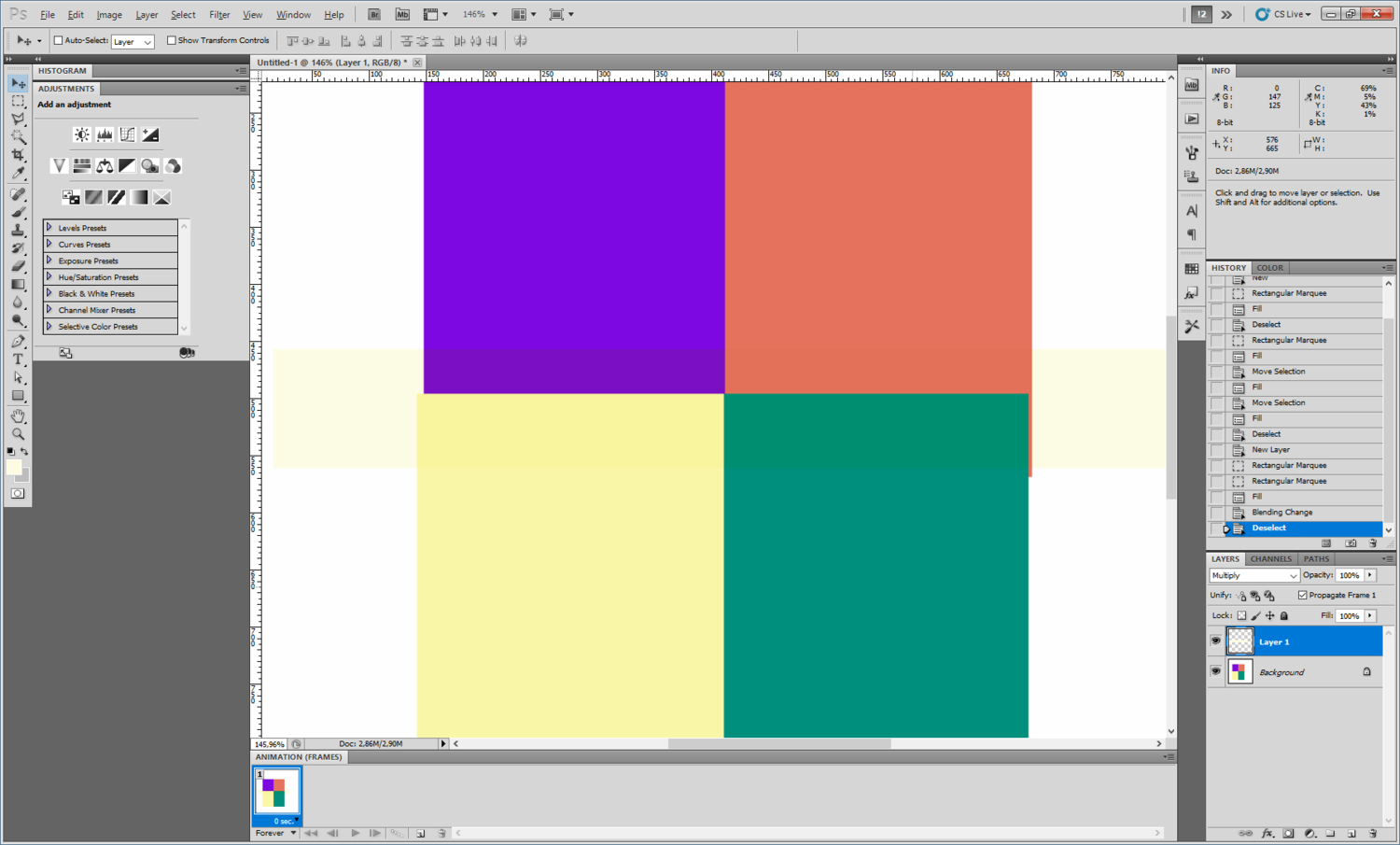Screen dimensions: 1400x845
Task: Open the Character panel from the dock
Action: pos(1192,211)
